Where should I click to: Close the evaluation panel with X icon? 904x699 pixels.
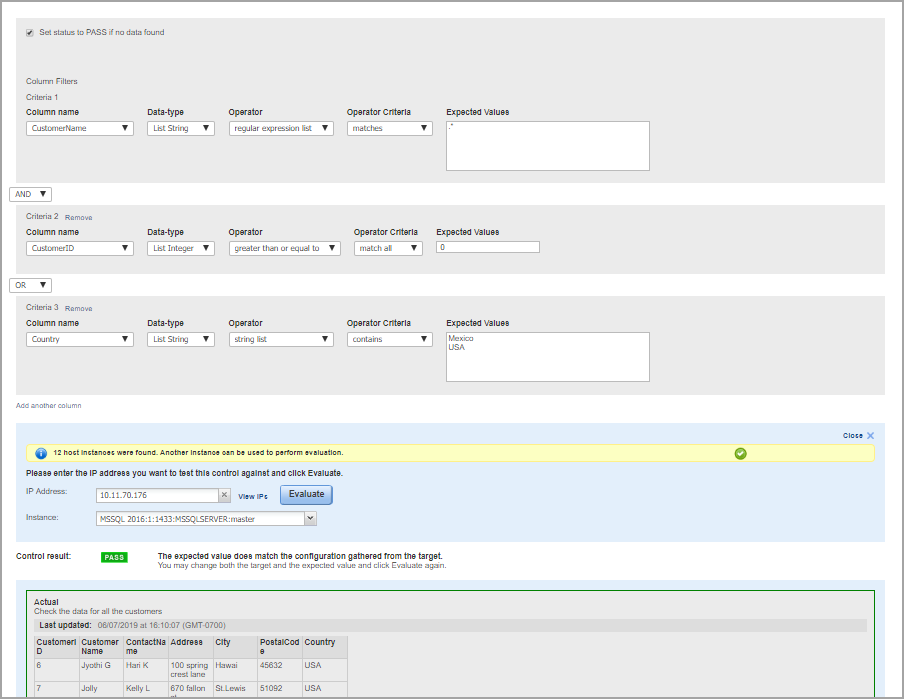coord(870,436)
